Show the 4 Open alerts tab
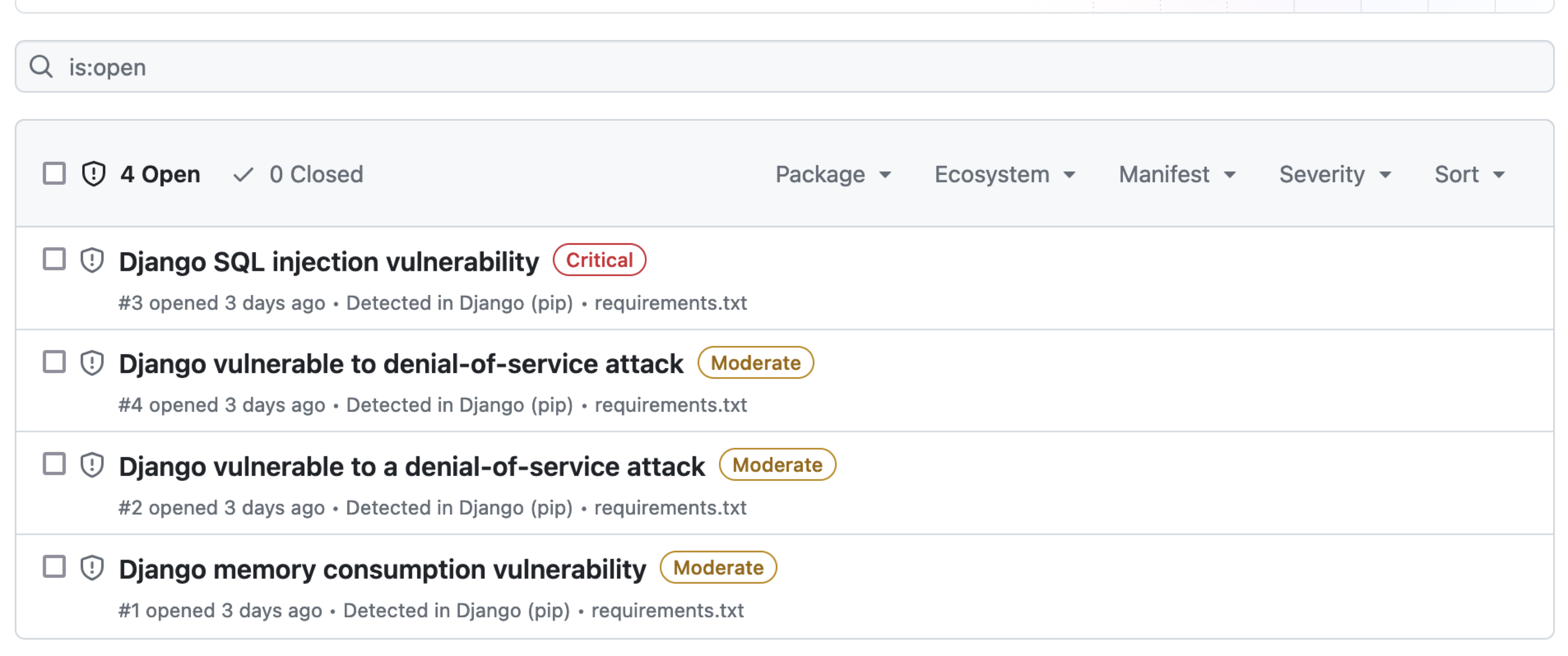Image resolution: width=1568 pixels, height=656 pixels. point(160,175)
